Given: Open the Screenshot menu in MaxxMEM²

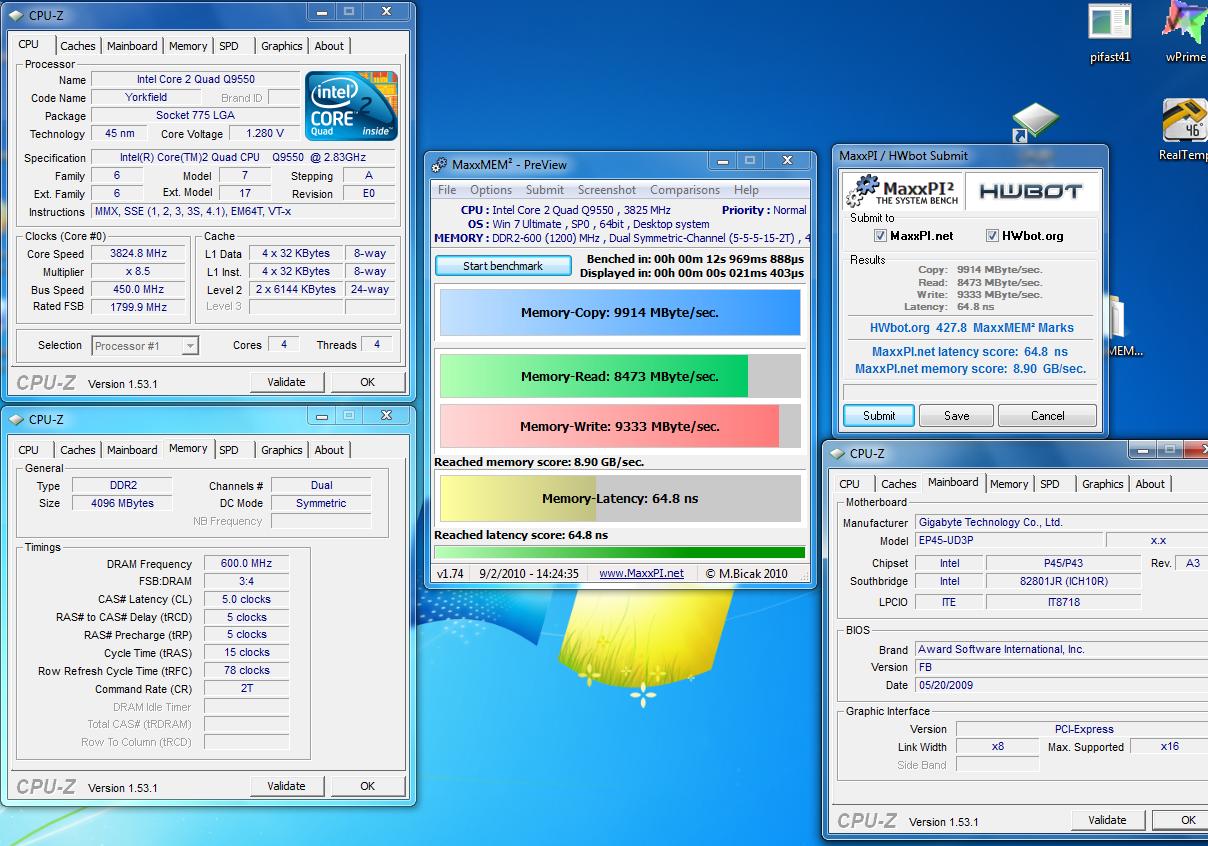Looking at the screenshot, I should pyautogui.click(x=607, y=190).
